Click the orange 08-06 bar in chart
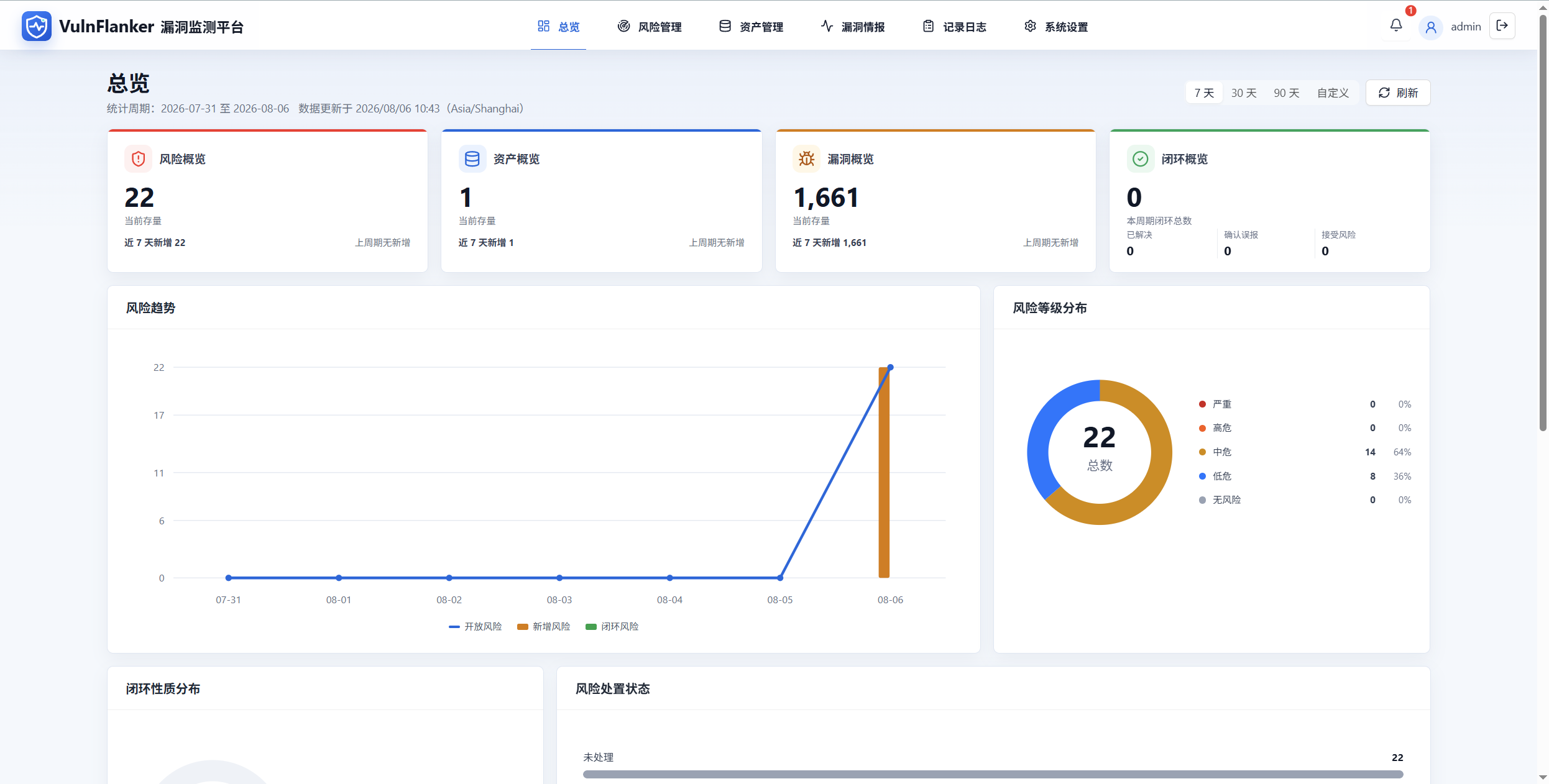This screenshot has height=784, width=1549. (883, 473)
